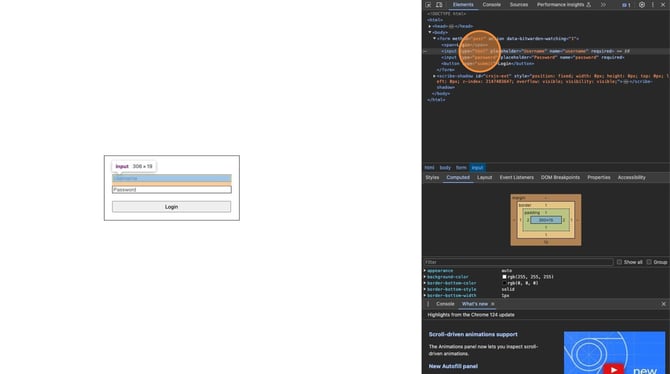Select the closing </html> tag row
The width and height of the screenshot is (670, 374).
click(x=436, y=100)
